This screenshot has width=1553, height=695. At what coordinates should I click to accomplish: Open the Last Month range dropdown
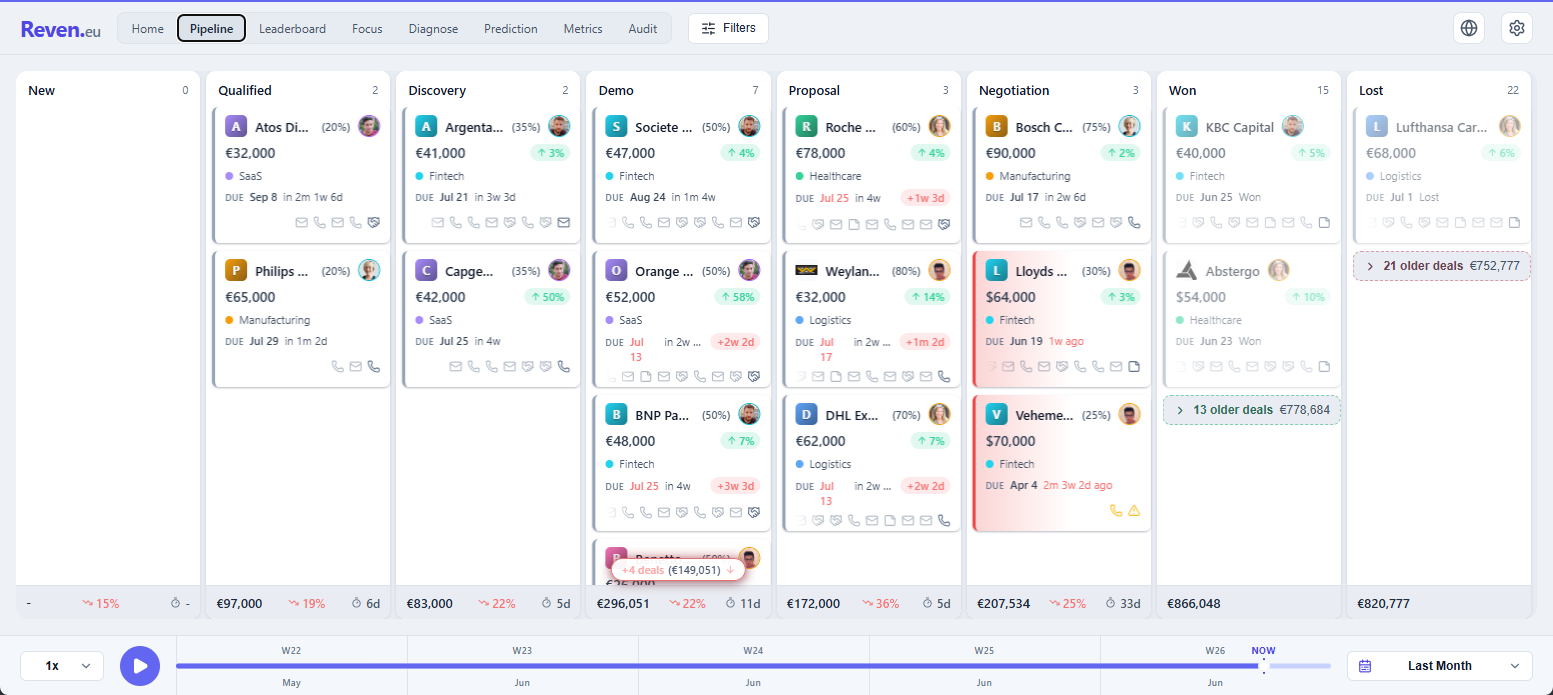pos(1440,665)
